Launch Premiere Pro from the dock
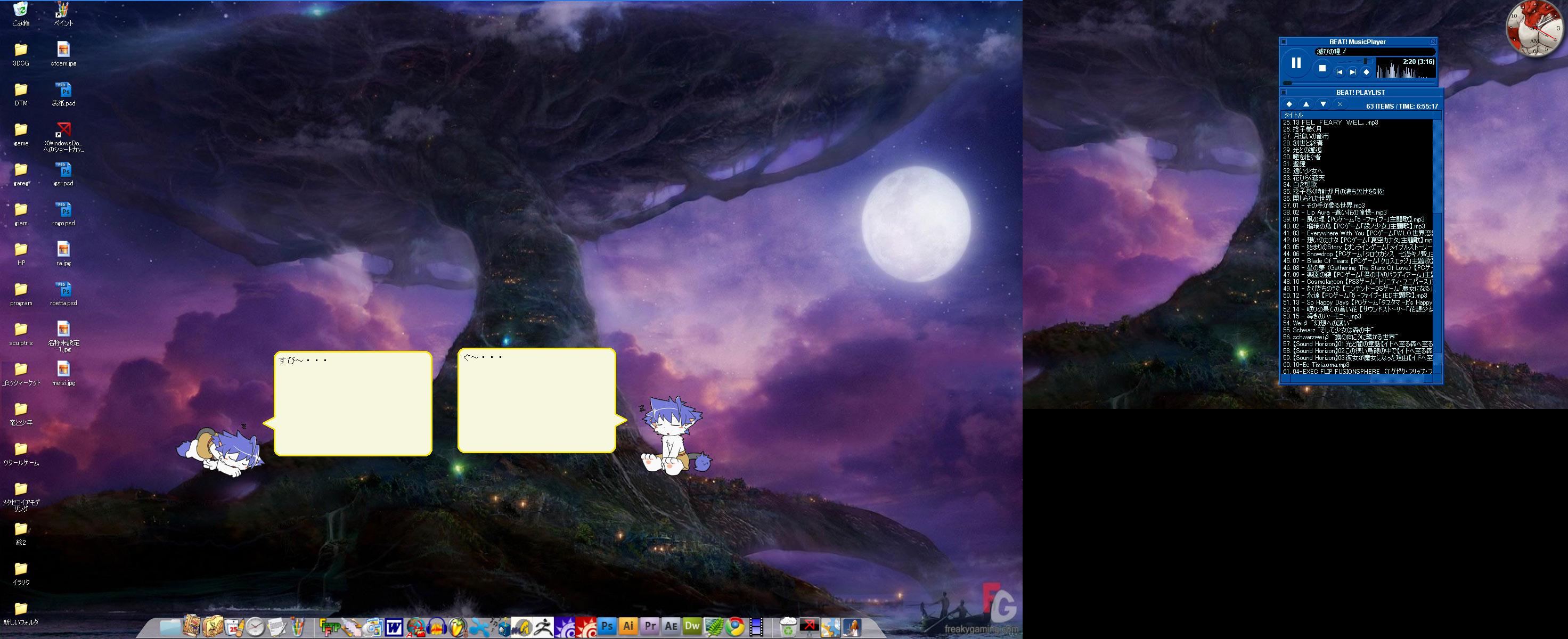The image size is (1568, 639). [x=649, y=626]
